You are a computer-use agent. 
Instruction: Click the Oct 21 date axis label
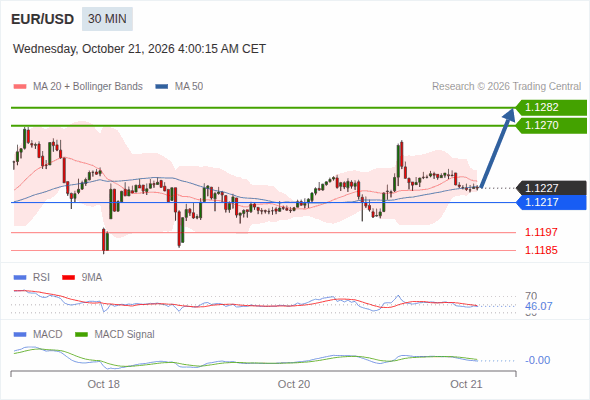click(x=466, y=384)
